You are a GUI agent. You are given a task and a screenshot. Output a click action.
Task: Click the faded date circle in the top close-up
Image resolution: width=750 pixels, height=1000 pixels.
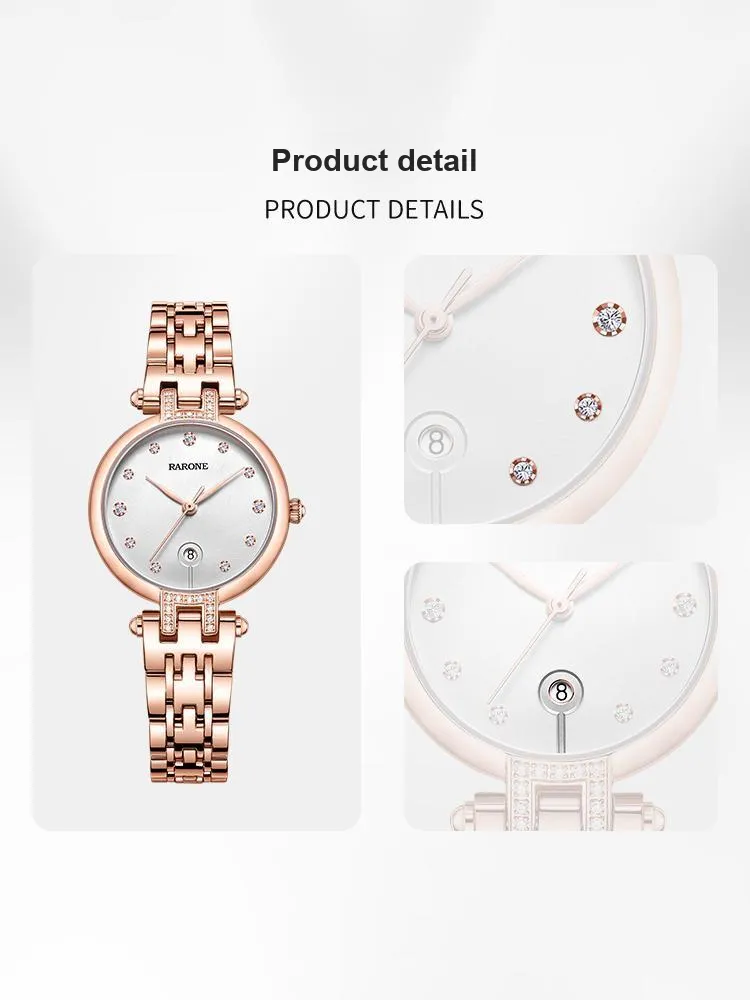pos(436,442)
